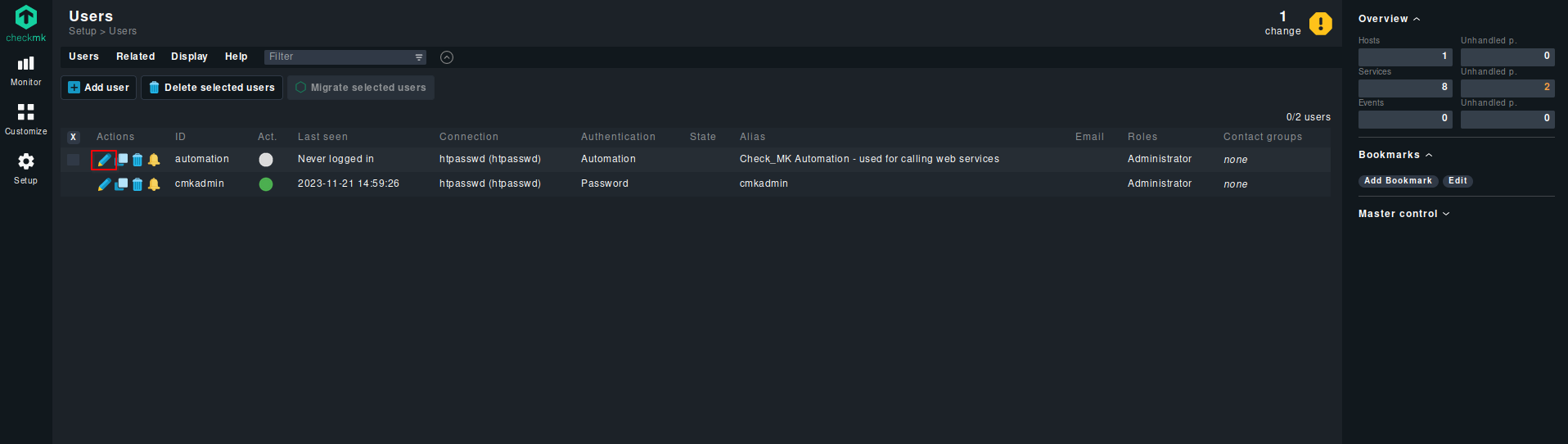Focus the Filter search field
1568x444 pixels.
pyautogui.click(x=345, y=57)
